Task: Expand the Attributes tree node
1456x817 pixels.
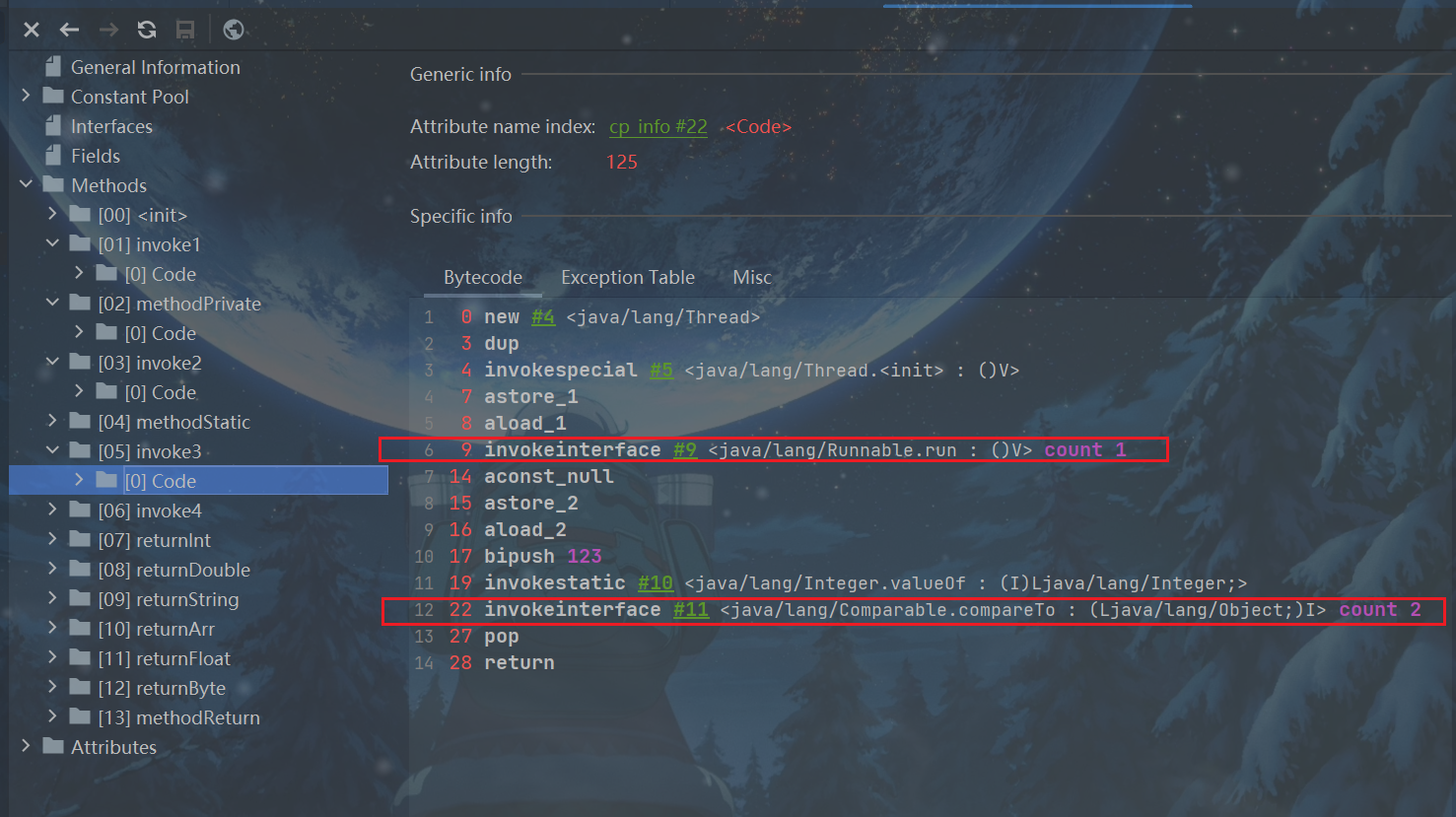Action: click(27, 747)
